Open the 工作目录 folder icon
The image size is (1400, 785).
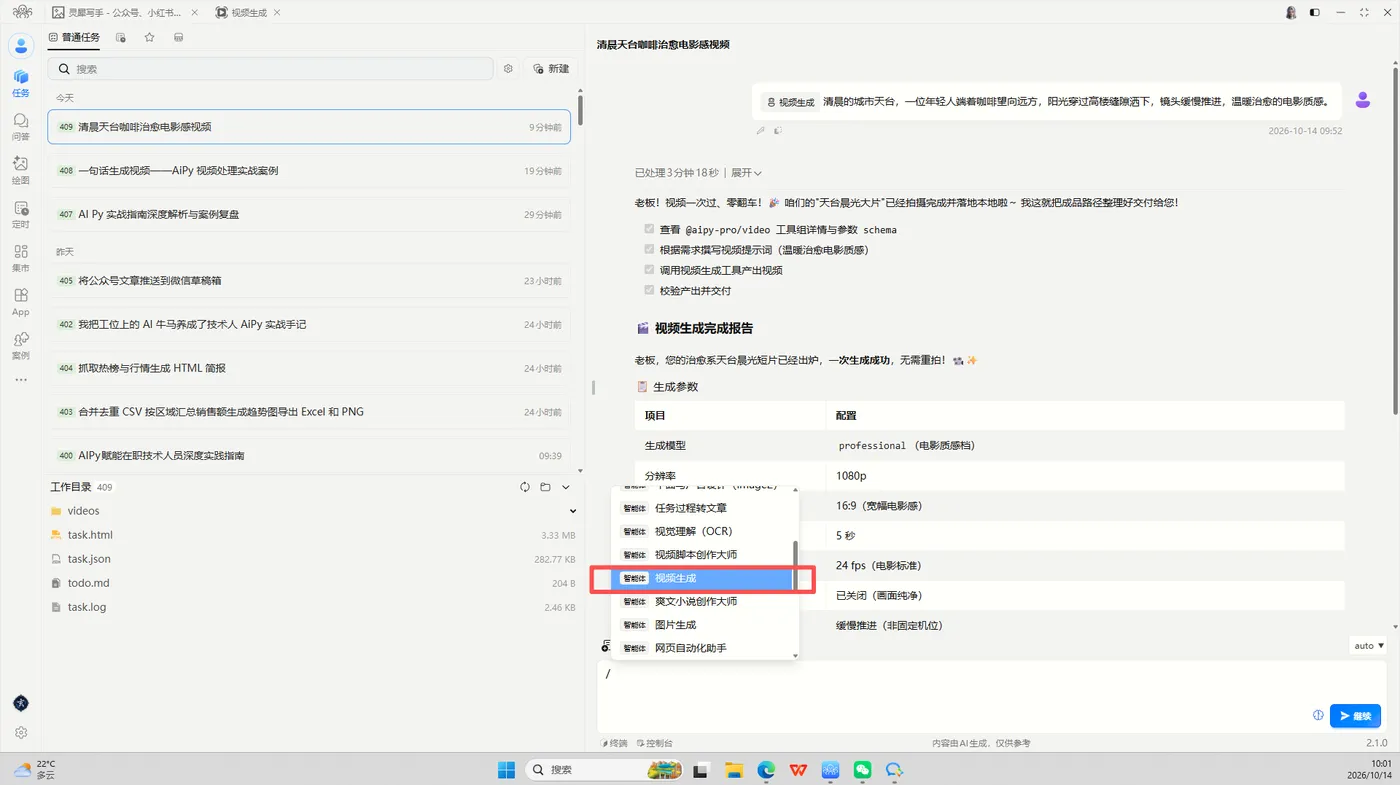(545, 487)
